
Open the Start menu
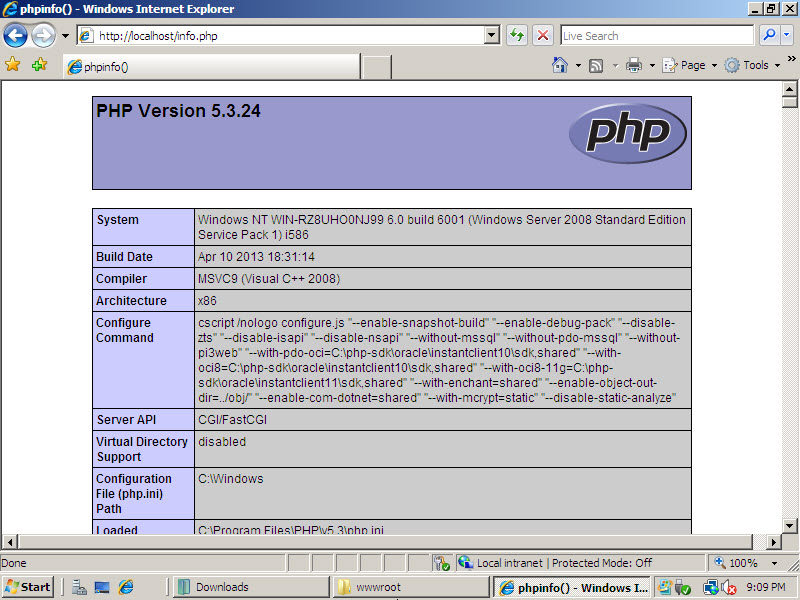coord(28,587)
